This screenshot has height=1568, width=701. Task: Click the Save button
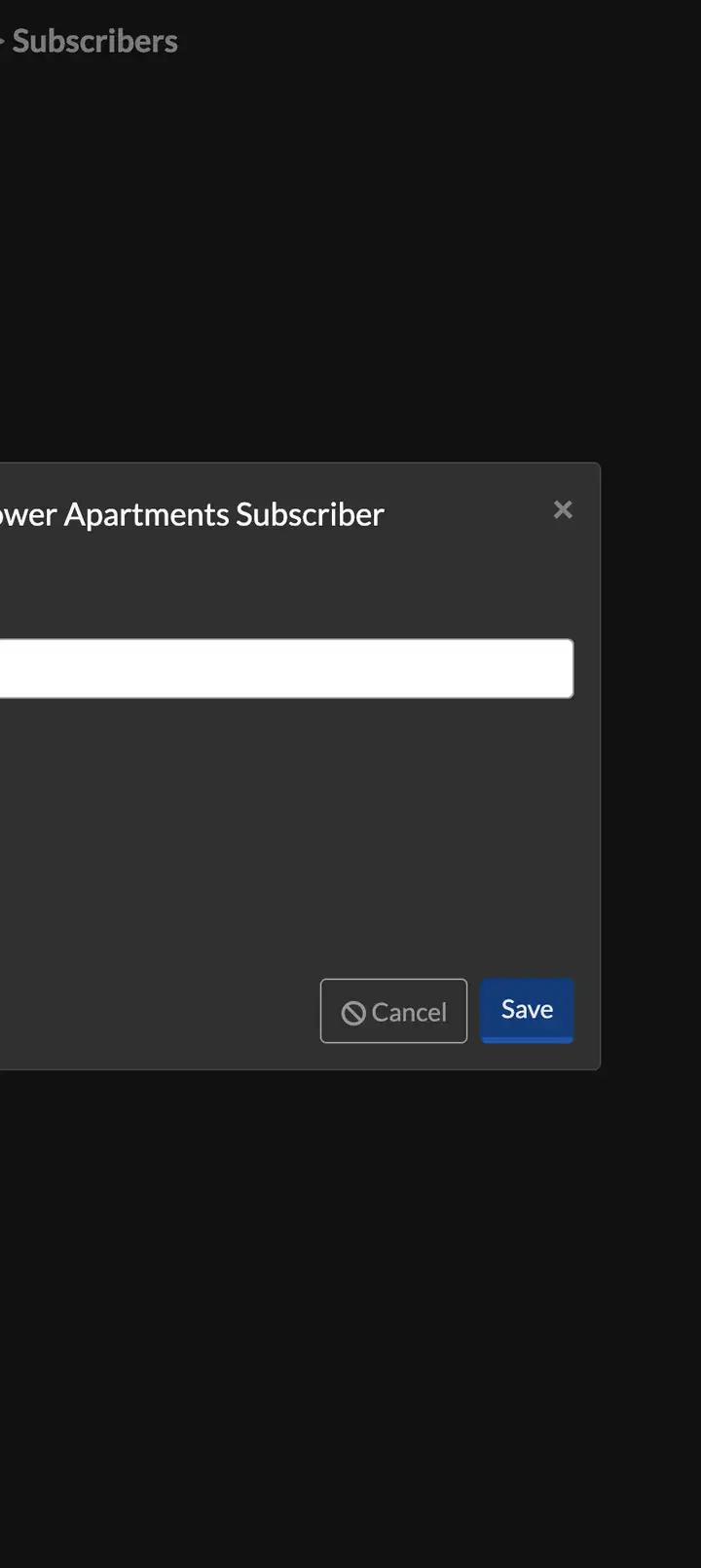point(527,1010)
